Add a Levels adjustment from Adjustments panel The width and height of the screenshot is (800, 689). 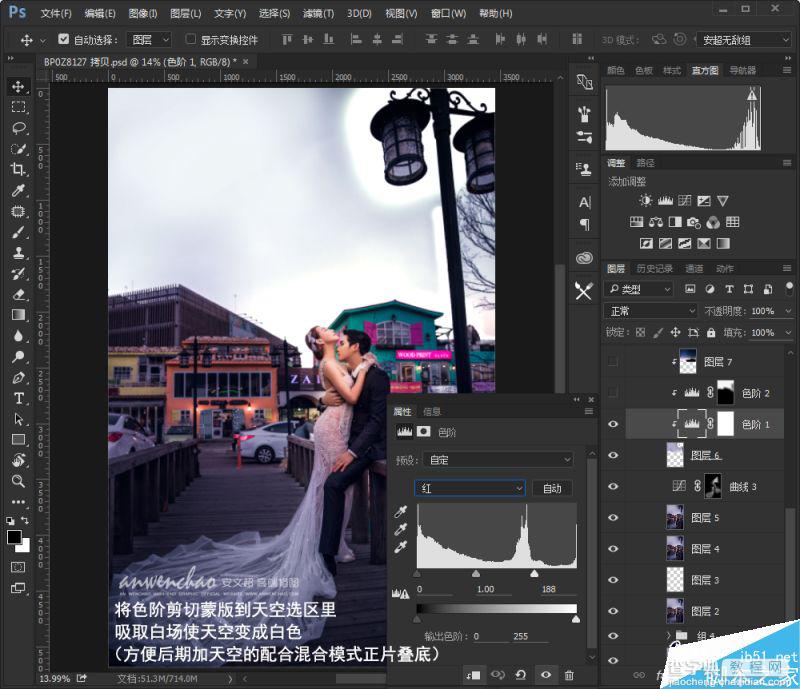point(665,201)
